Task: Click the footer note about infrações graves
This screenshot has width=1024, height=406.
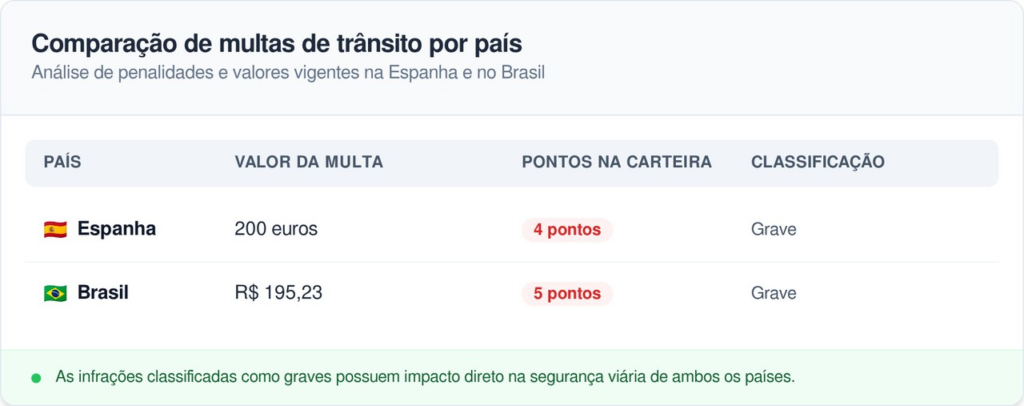Action: coord(425,377)
